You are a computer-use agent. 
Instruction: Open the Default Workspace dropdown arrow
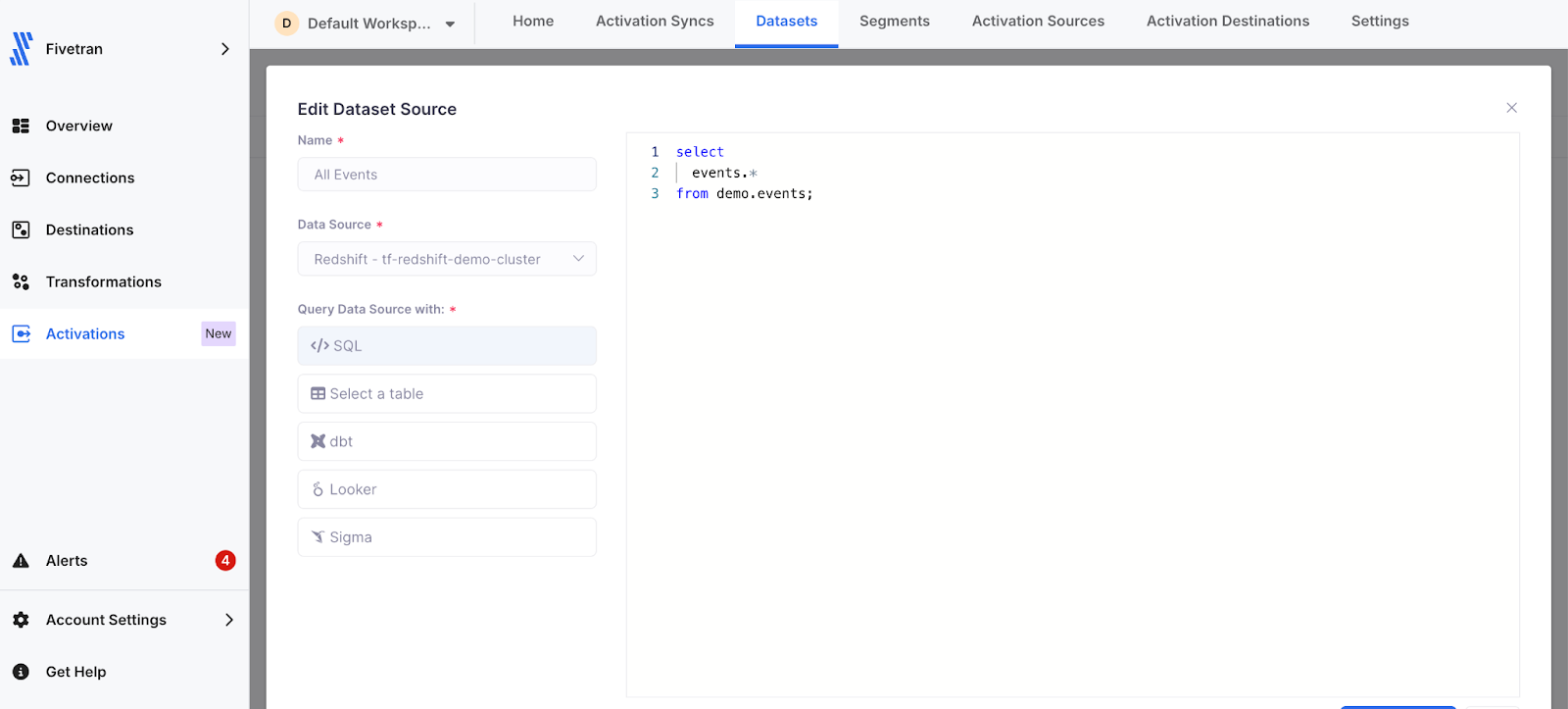[x=450, y=25]
